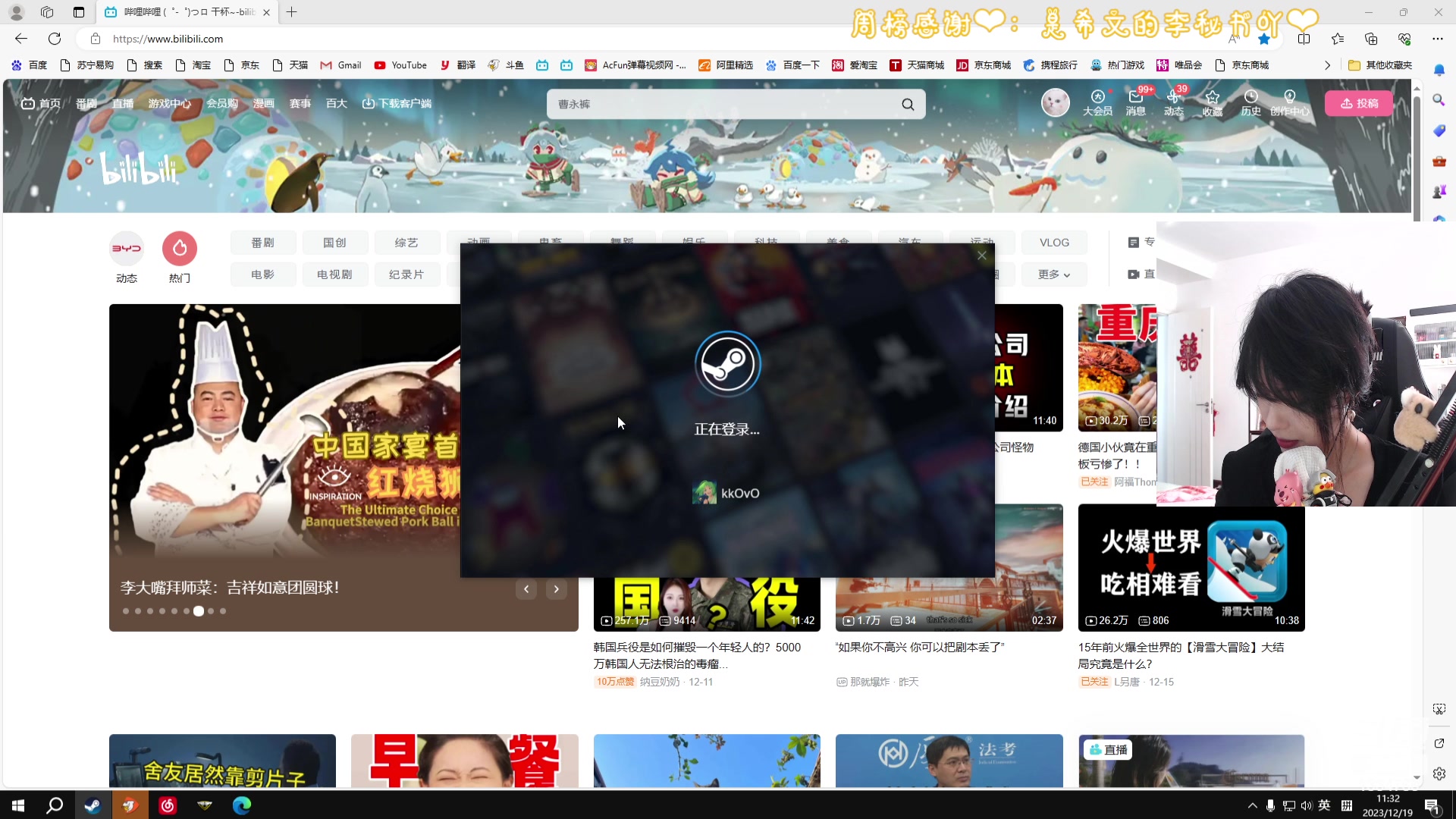This screenshot has height=819, width=1456.
Task: Go back using browser back arrow
Action: point(21,39)
